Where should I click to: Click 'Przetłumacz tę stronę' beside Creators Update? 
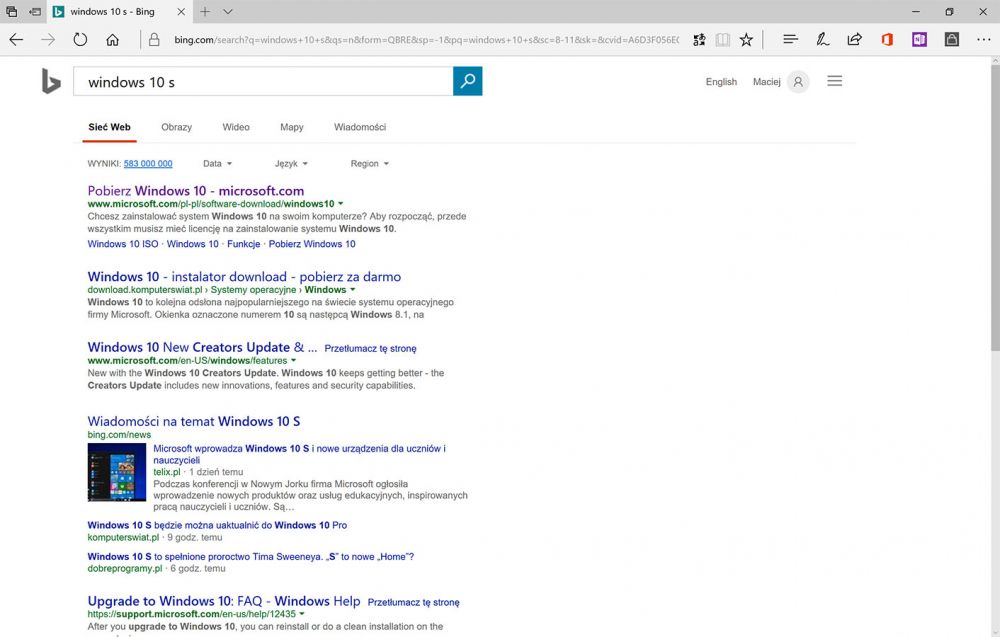[371, 349]
